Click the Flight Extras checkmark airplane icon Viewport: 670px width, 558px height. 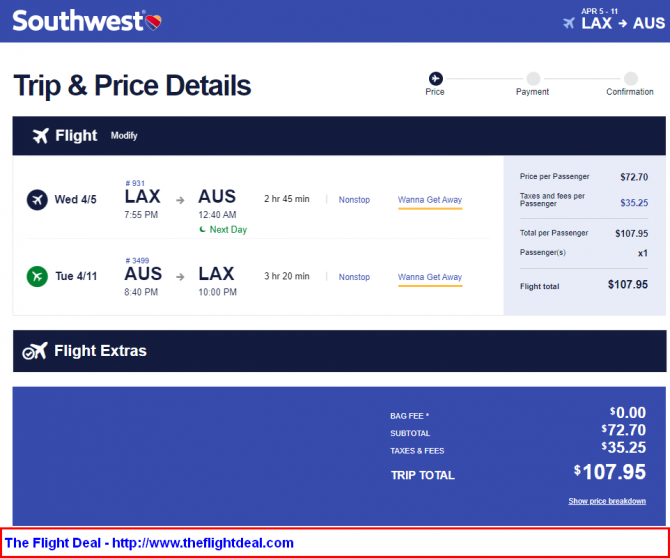[x=35, y=351]
